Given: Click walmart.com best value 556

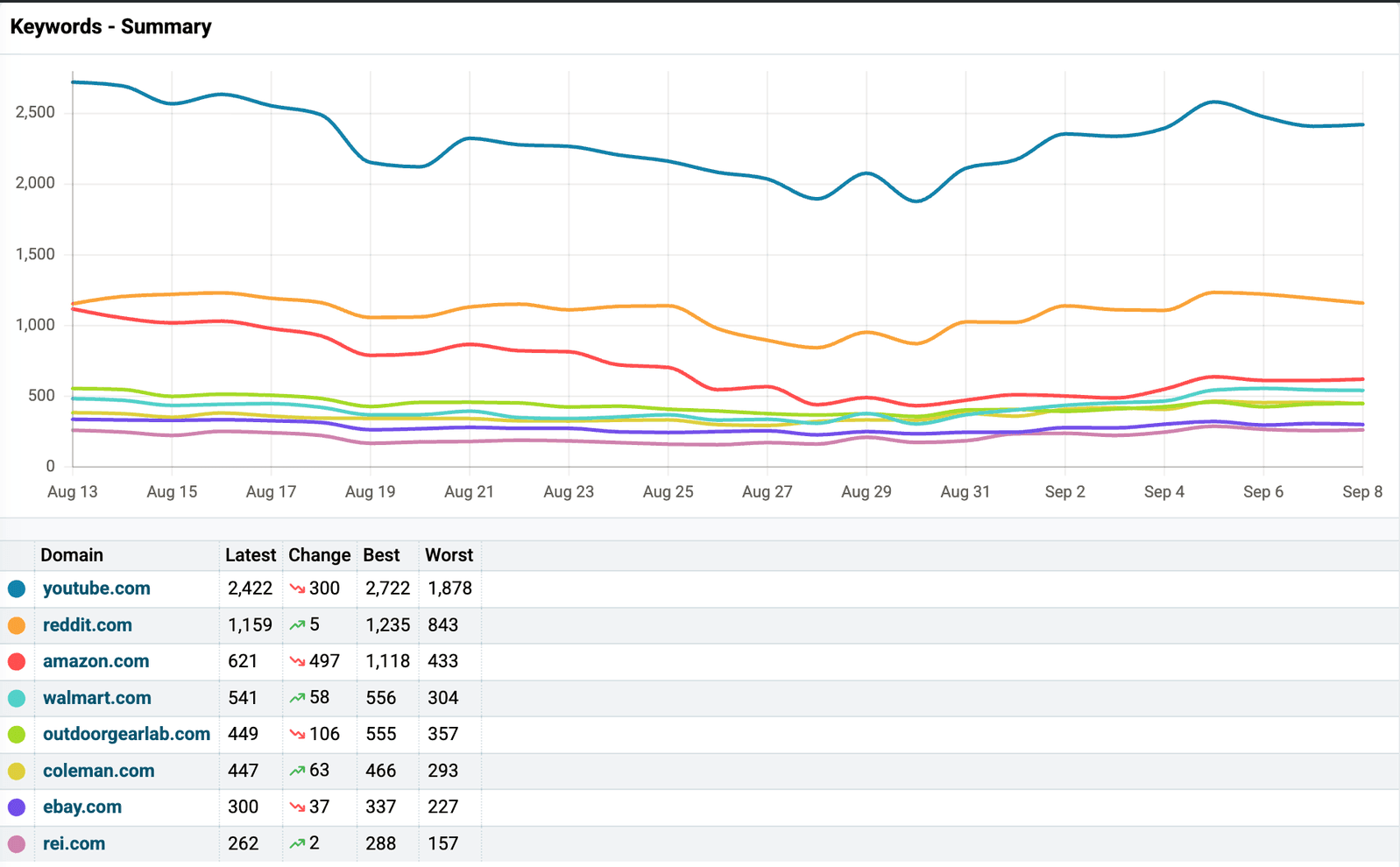Looking at the screenshot, I should tap(381, 698).
